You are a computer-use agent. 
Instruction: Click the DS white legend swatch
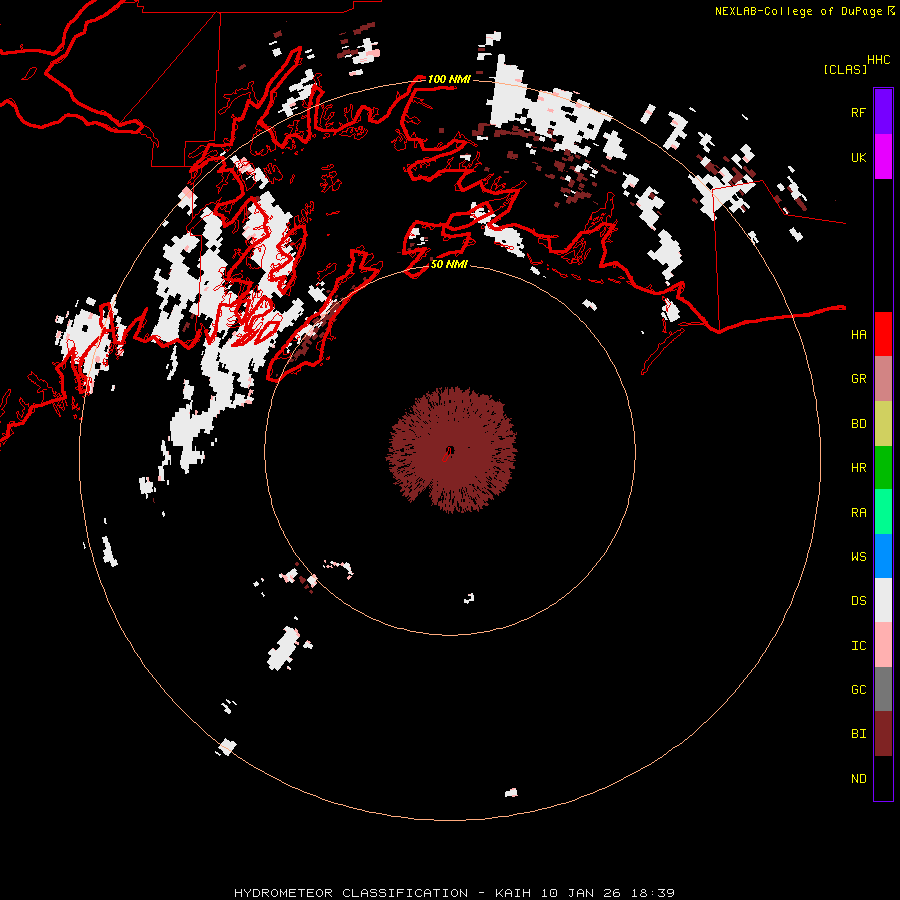883,600
